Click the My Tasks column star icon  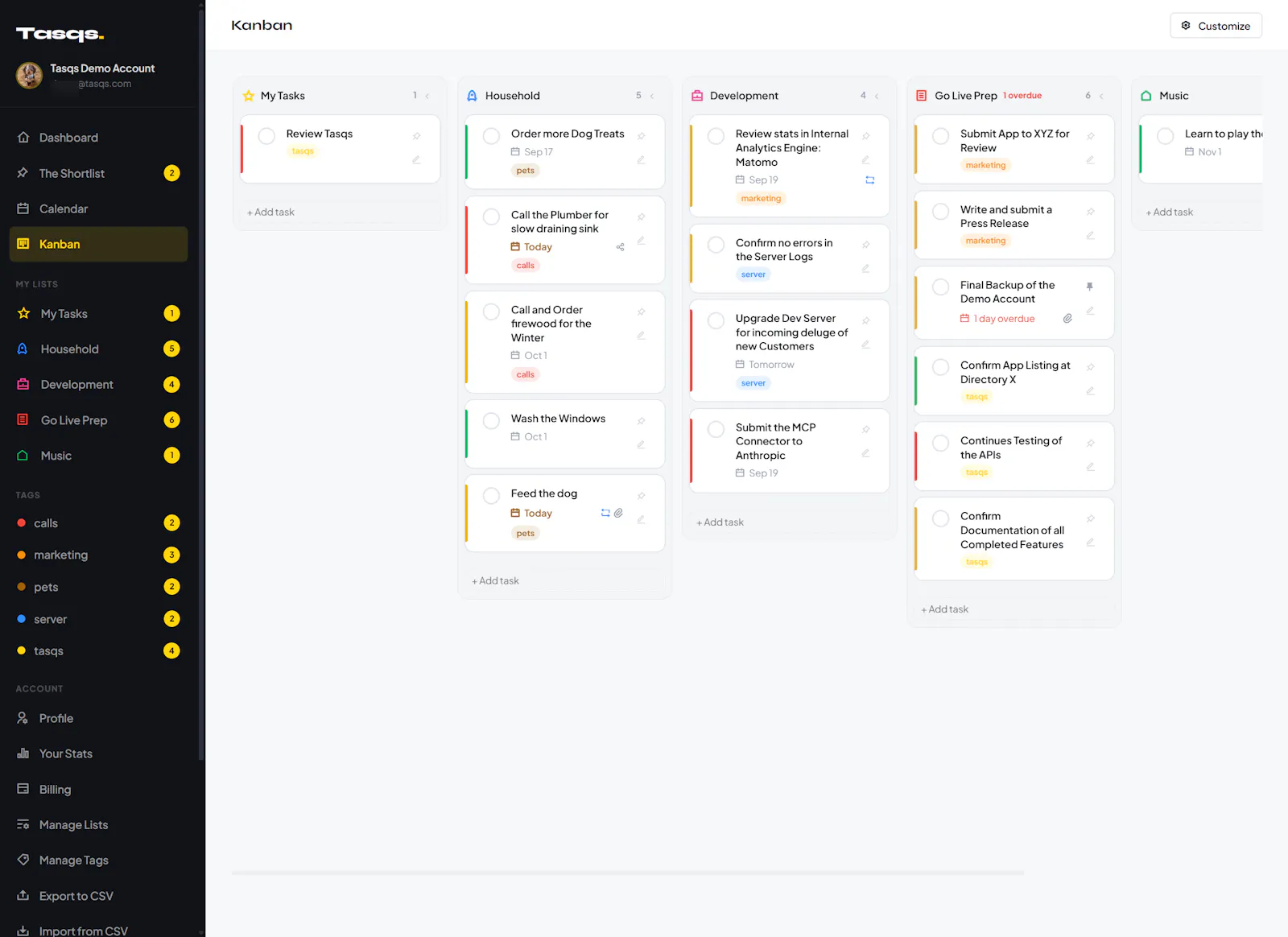249,96
